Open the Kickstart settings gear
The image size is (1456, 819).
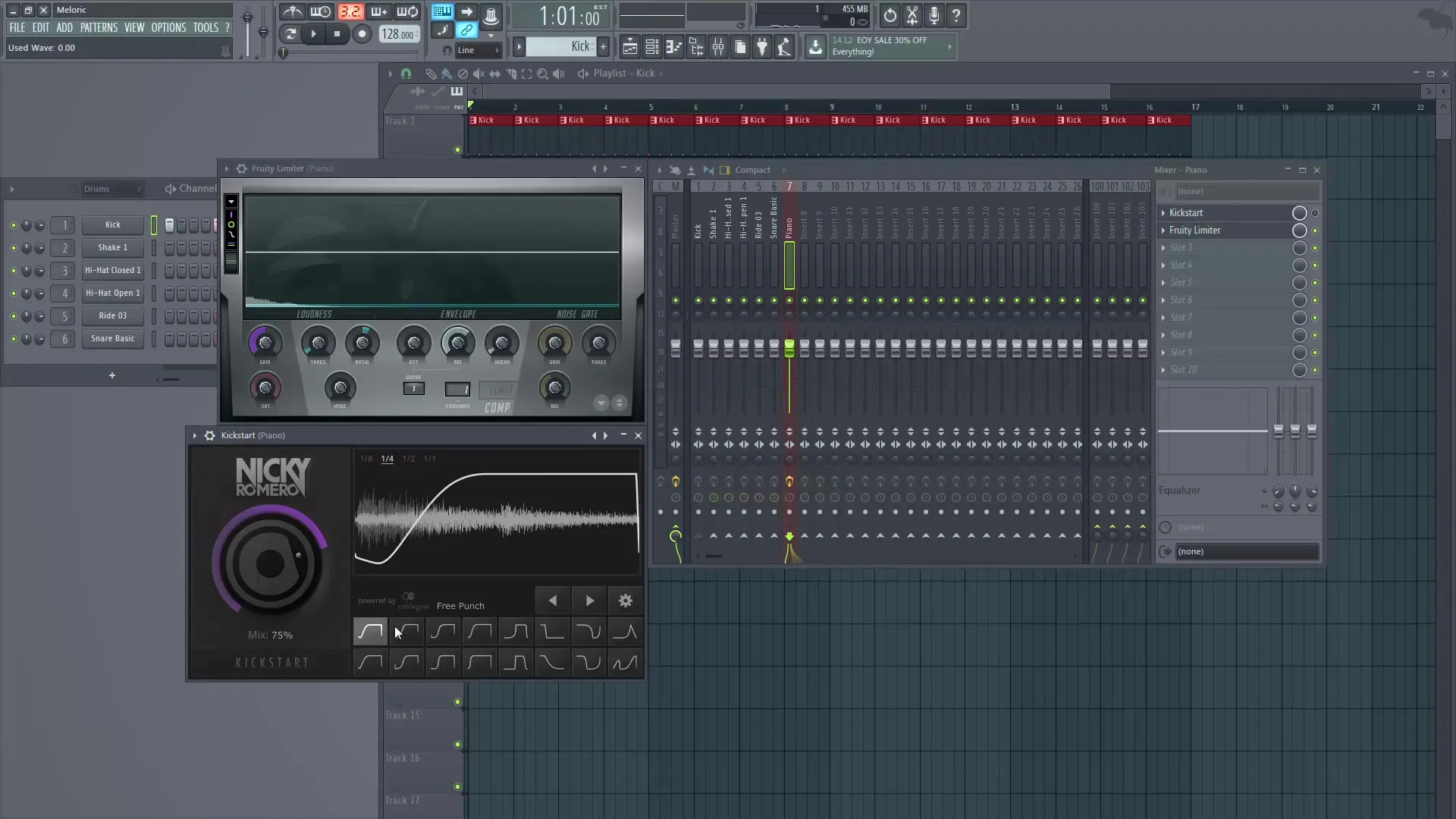point(626,601)
